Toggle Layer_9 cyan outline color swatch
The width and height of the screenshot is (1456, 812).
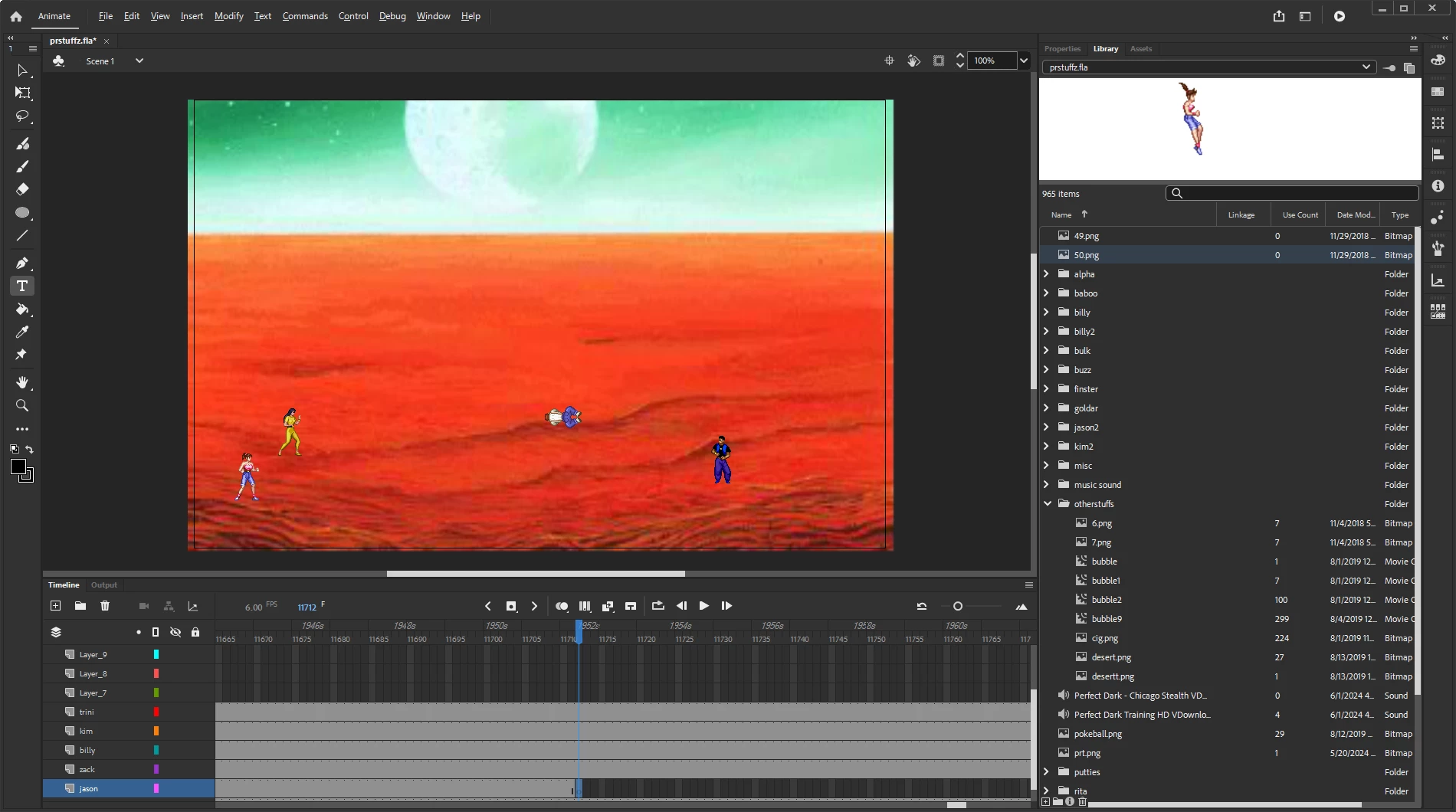click(x=156, y=654)
